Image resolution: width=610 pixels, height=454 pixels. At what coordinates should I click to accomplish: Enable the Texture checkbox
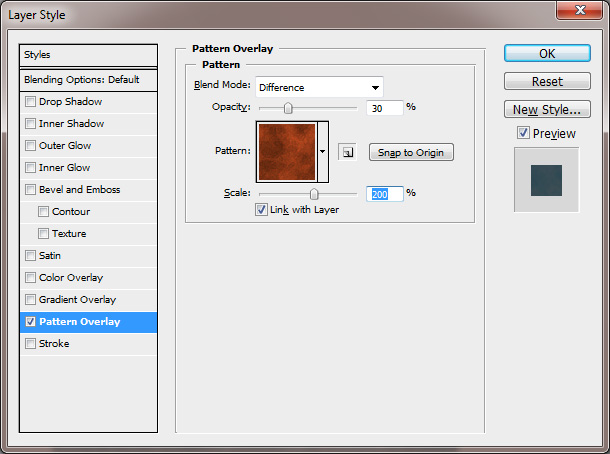pyautogui.click(x=43, y=233)
